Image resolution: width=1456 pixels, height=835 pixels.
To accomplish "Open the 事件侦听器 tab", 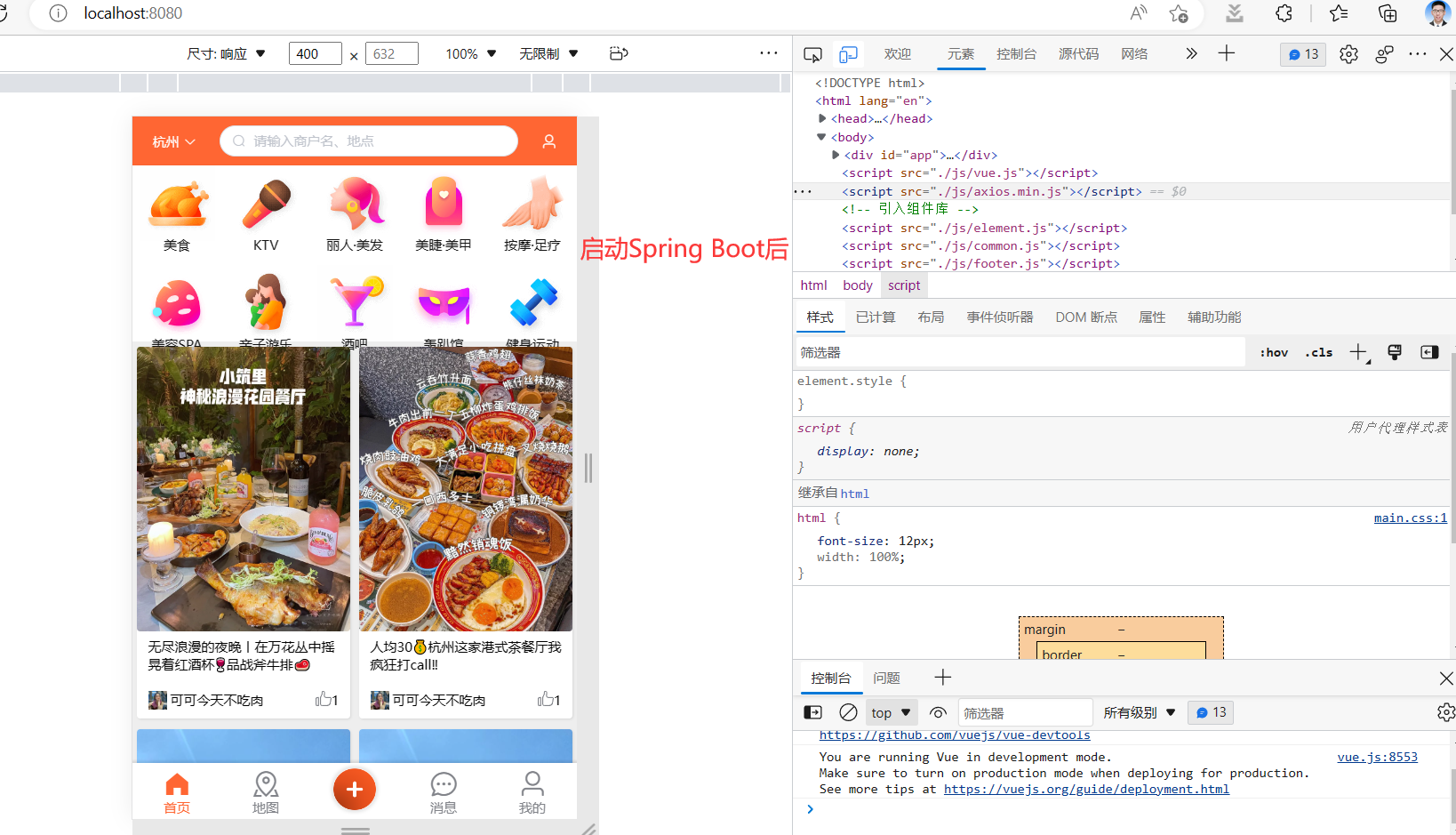I will click(x=1000, y=317).
